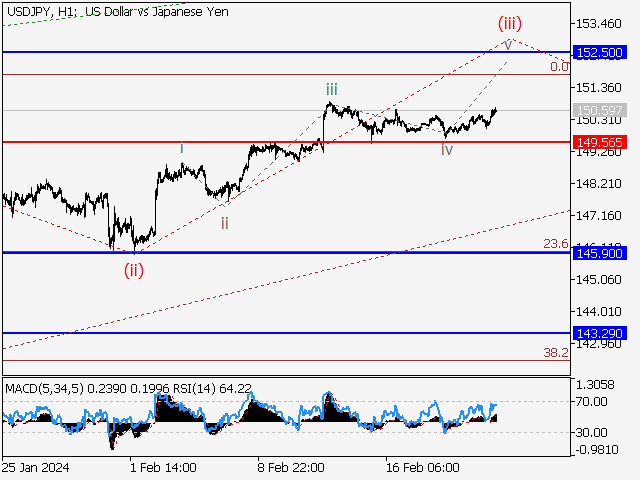Click the 25 Jan 2024 date label
This screenshot has height=480, width=640.
coord(35,467)
